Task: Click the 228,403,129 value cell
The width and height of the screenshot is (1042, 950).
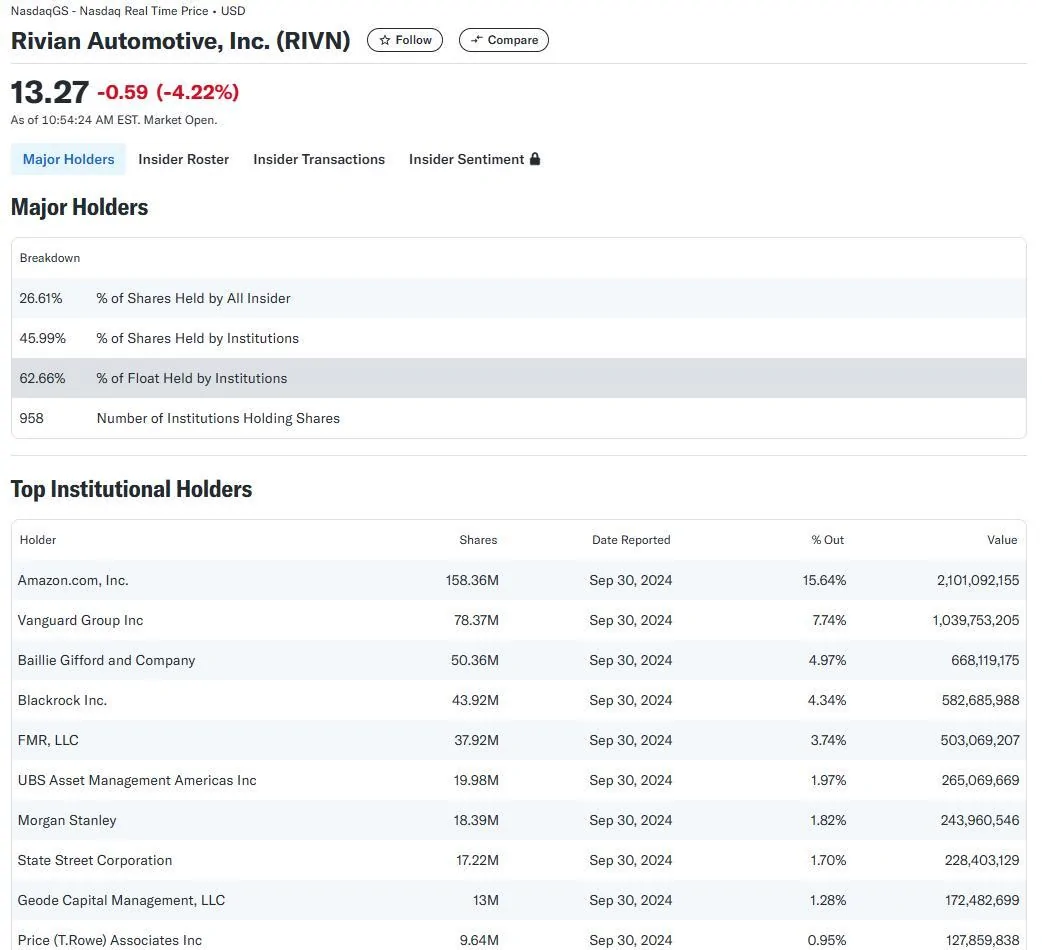Action: click(x=982, y=860)
